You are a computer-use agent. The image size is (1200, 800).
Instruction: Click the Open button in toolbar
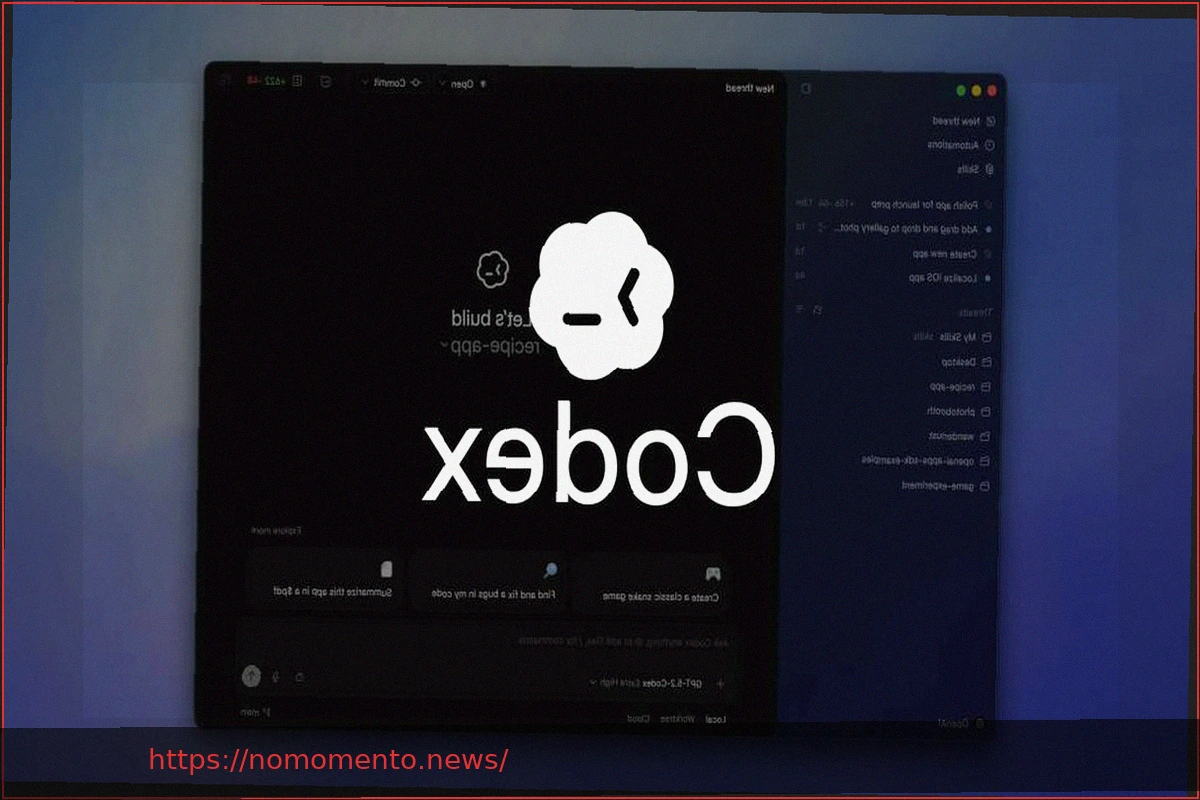point(462,84)
